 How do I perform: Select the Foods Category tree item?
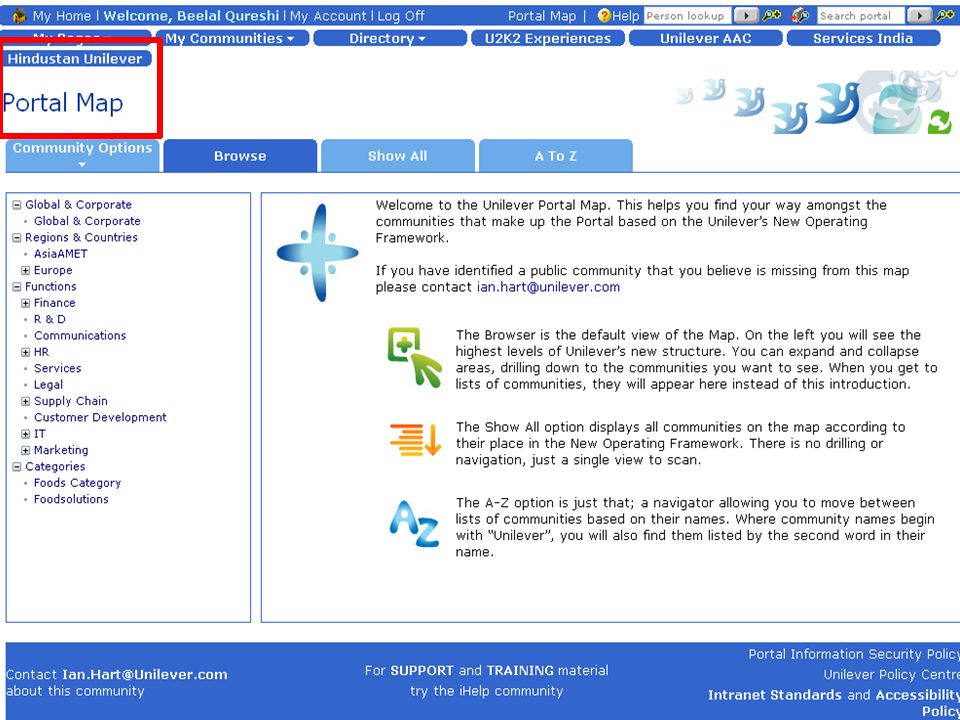pos(77,483)
